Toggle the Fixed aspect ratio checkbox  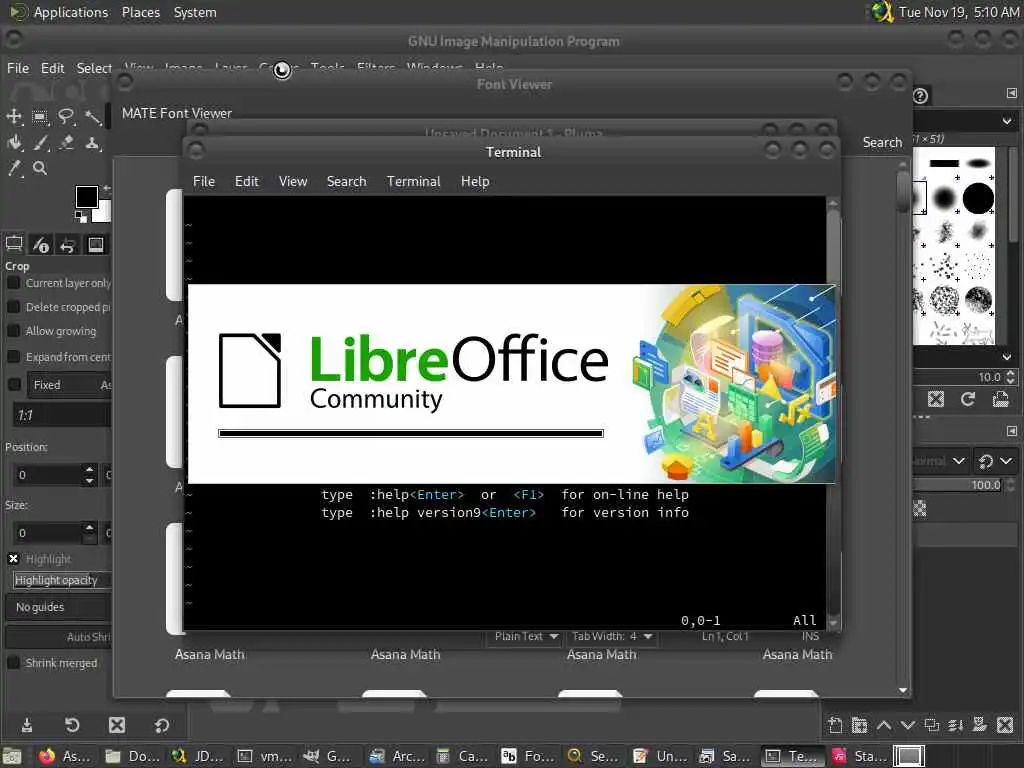coord(13,385)
